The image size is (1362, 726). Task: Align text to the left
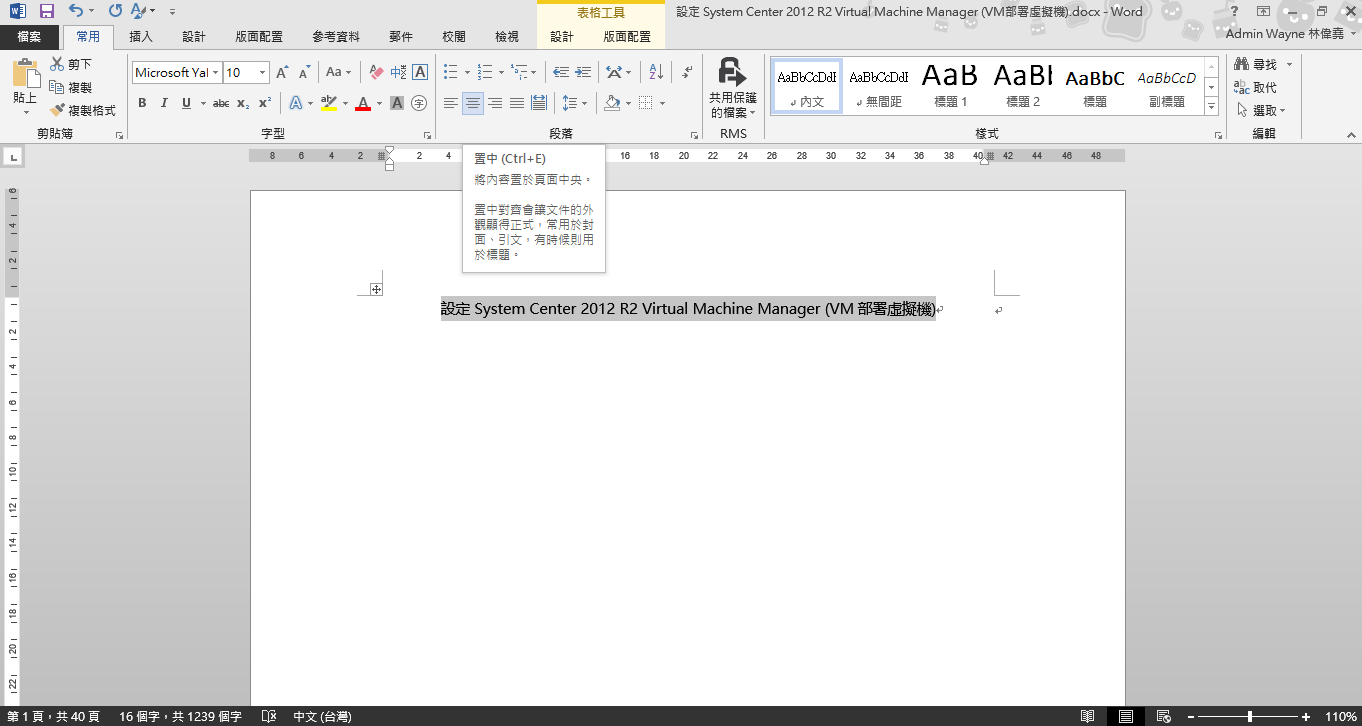451,103
